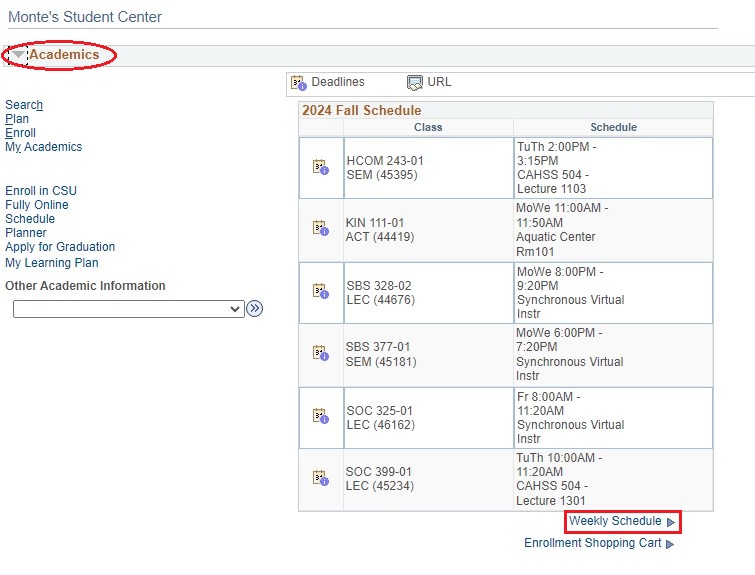Collapse the Academics section triangle
Screen dimensions: 755x575
click(18, 55)
